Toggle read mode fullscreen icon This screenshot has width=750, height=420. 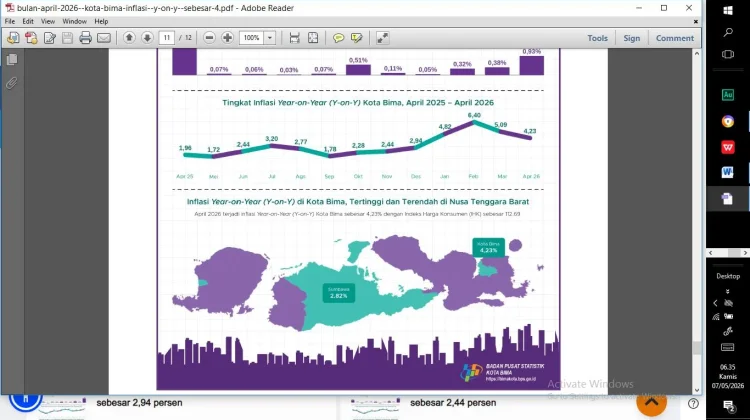coord(382,38)
